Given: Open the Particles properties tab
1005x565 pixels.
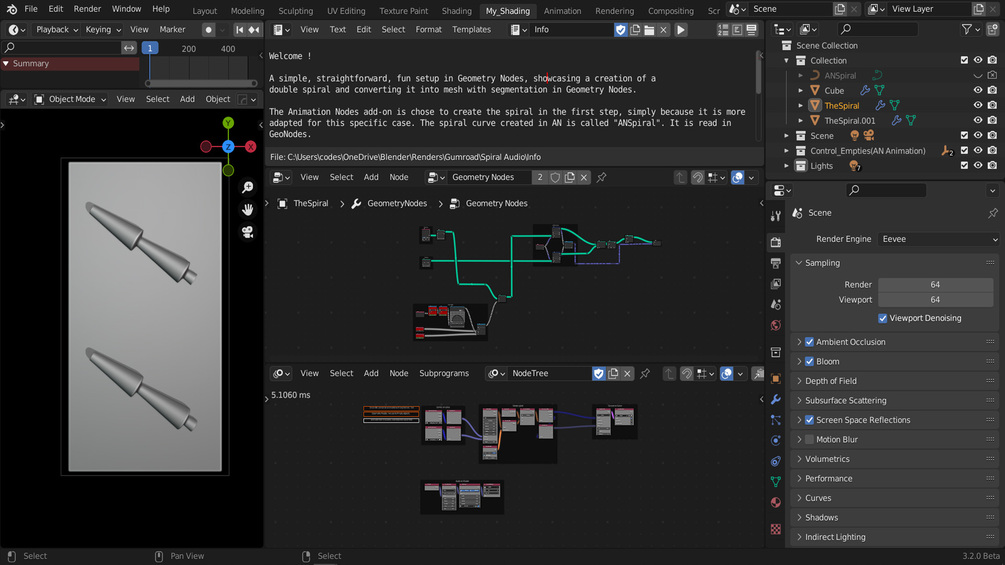Looking at the screenshot, I should pyautogui.click(x=776, y=420).
